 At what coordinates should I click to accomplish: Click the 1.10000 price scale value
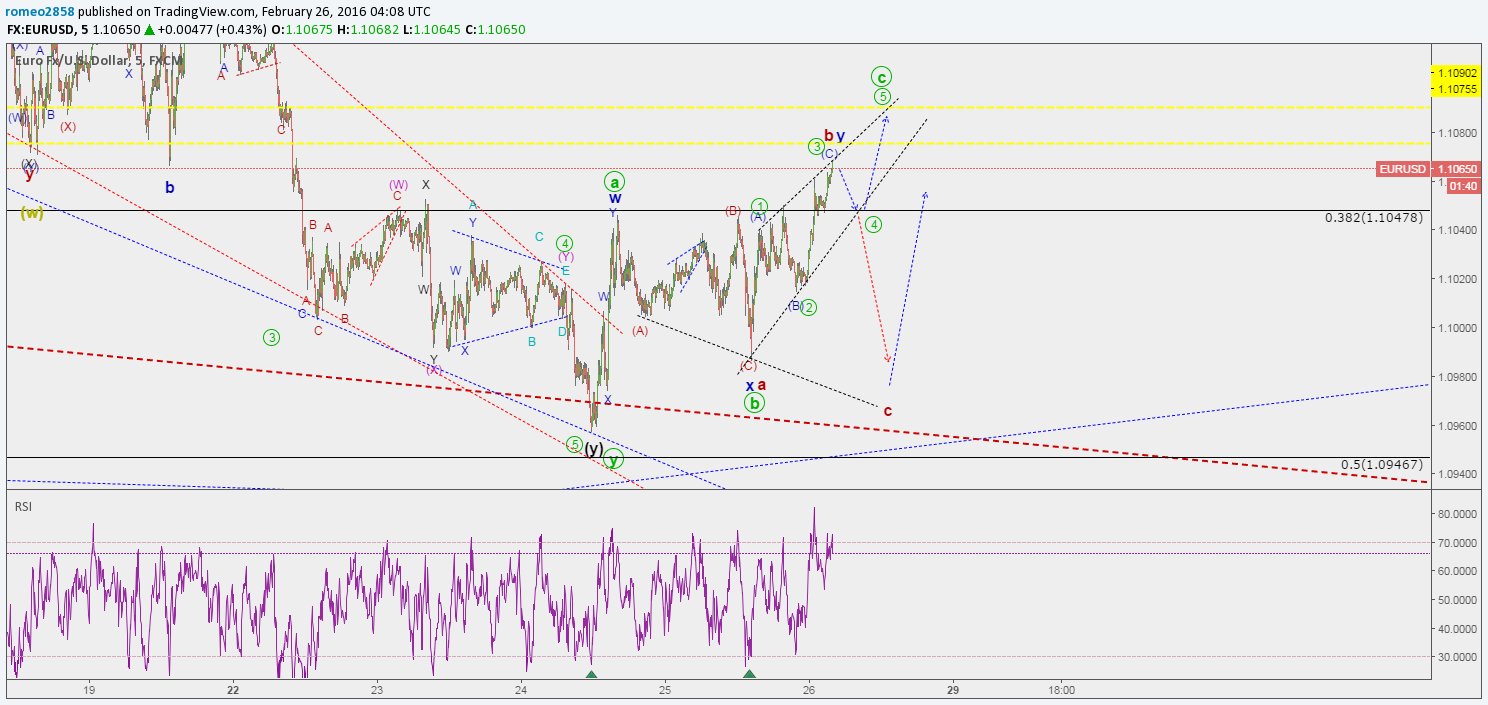coord(1458,328)
